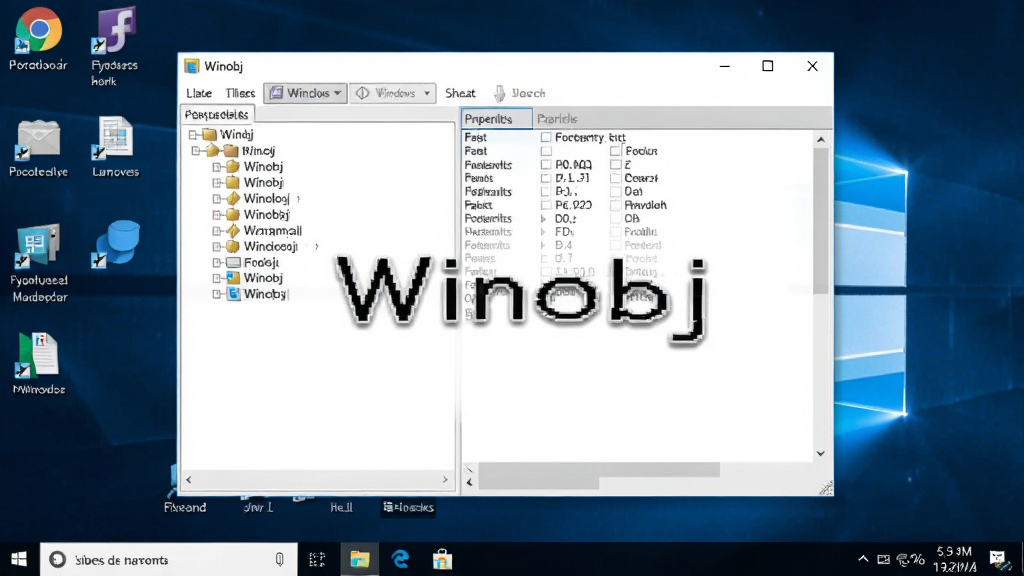Select the Pocotediye envelope desktop icon
This screenshot has width=1024, height=576.
[38, 140]
